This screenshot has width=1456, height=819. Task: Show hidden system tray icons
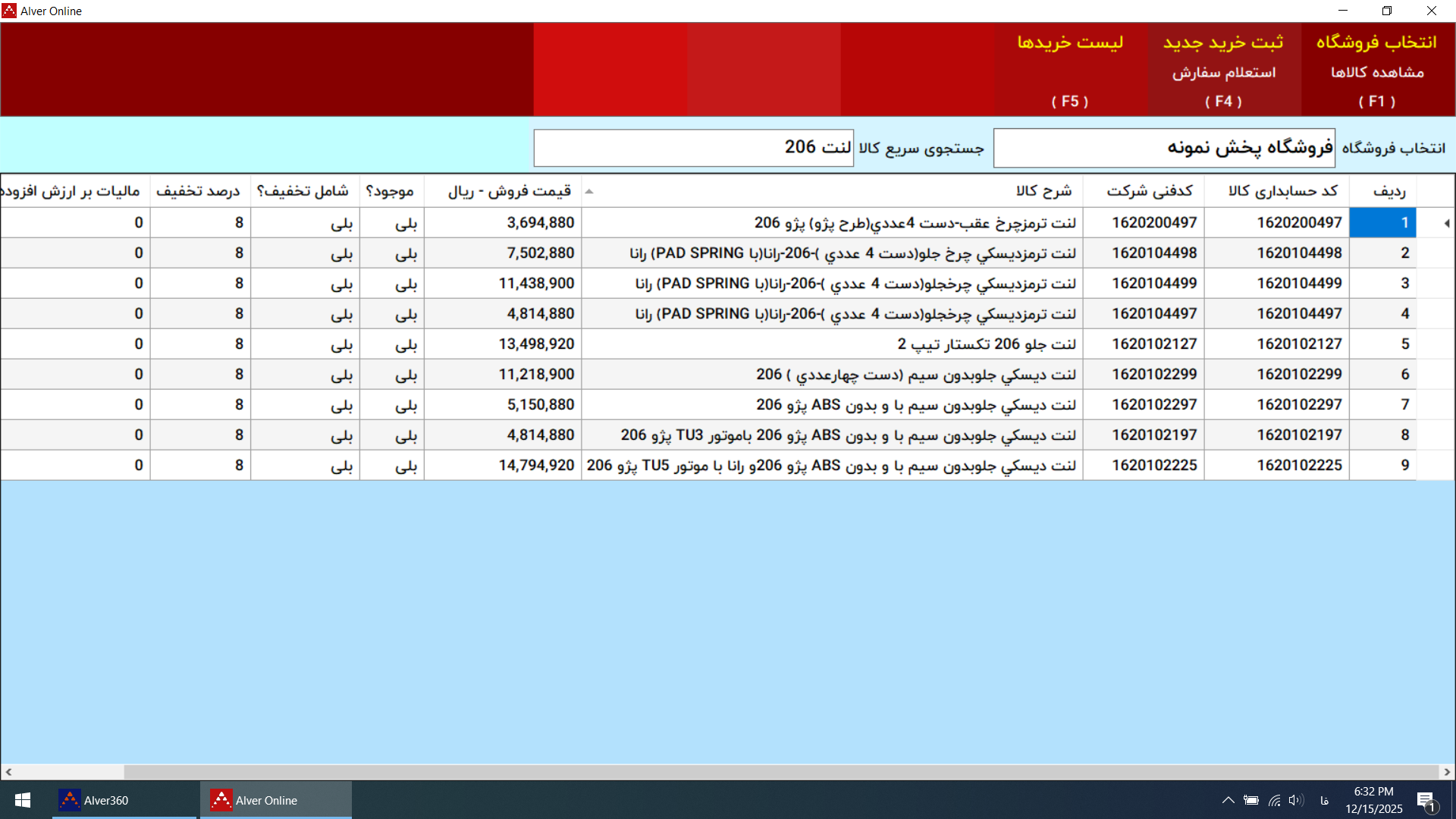(x=1228, y=800)
